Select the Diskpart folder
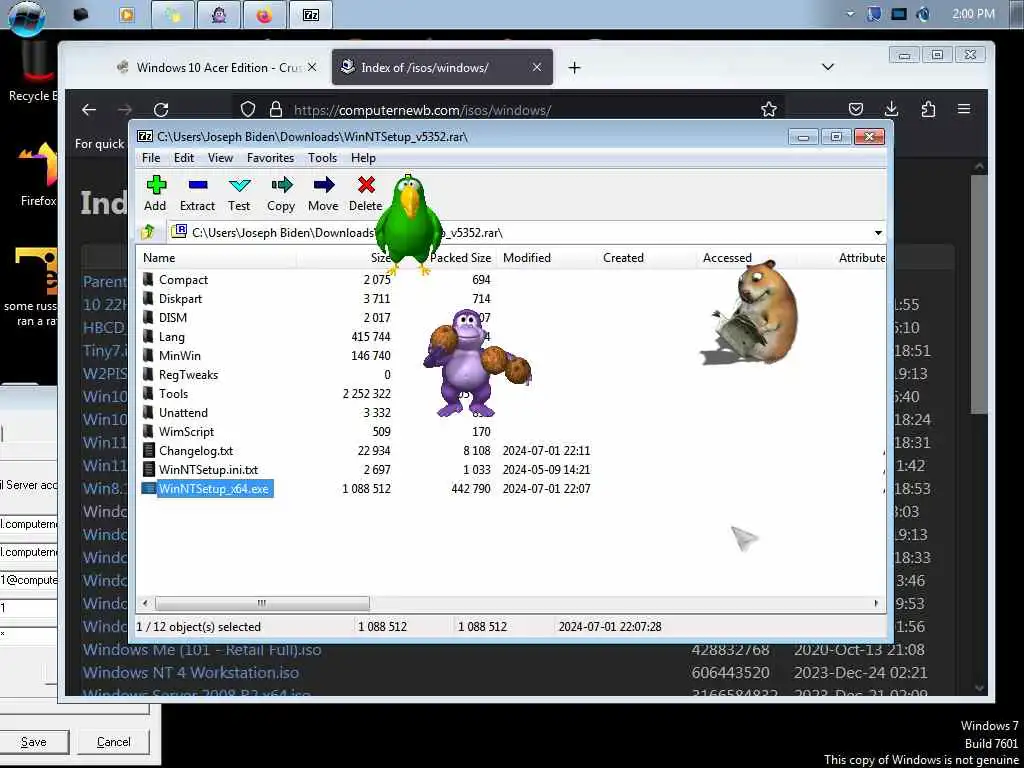The width and height of the screenshot is (1024, 768). [x=180, y=298]
